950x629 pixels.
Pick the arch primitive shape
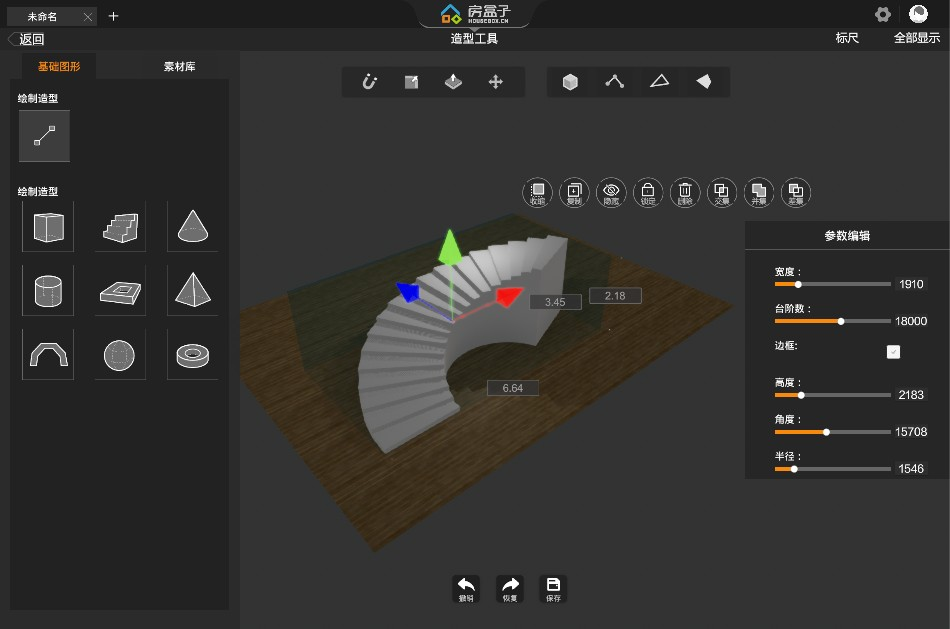click(x=48, y=354)
